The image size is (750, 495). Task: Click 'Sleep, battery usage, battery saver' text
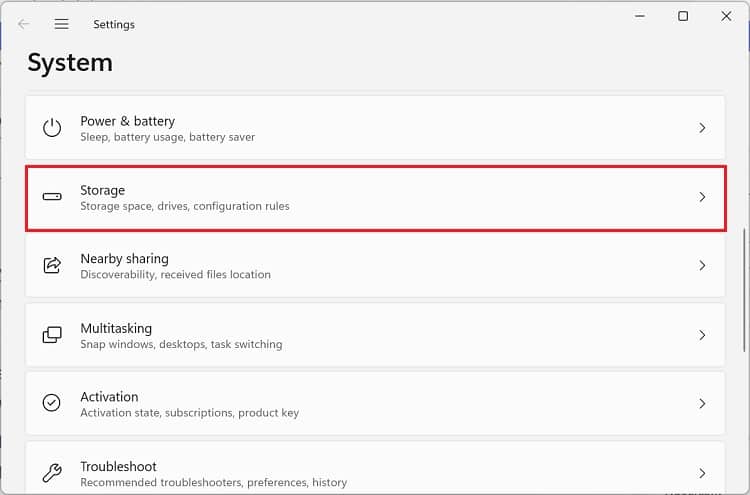(167, 137)
